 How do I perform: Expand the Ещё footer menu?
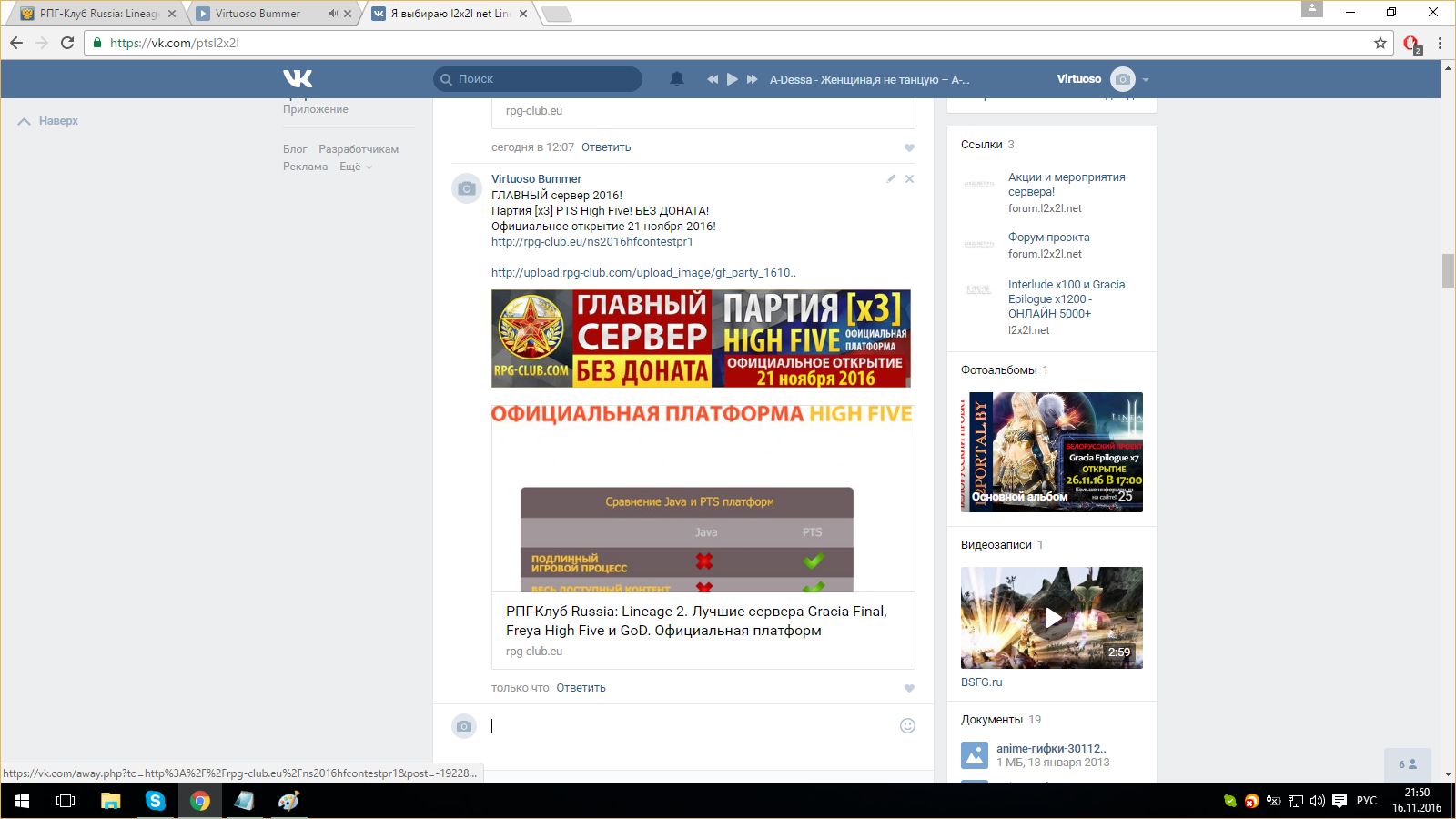(355, 167)
